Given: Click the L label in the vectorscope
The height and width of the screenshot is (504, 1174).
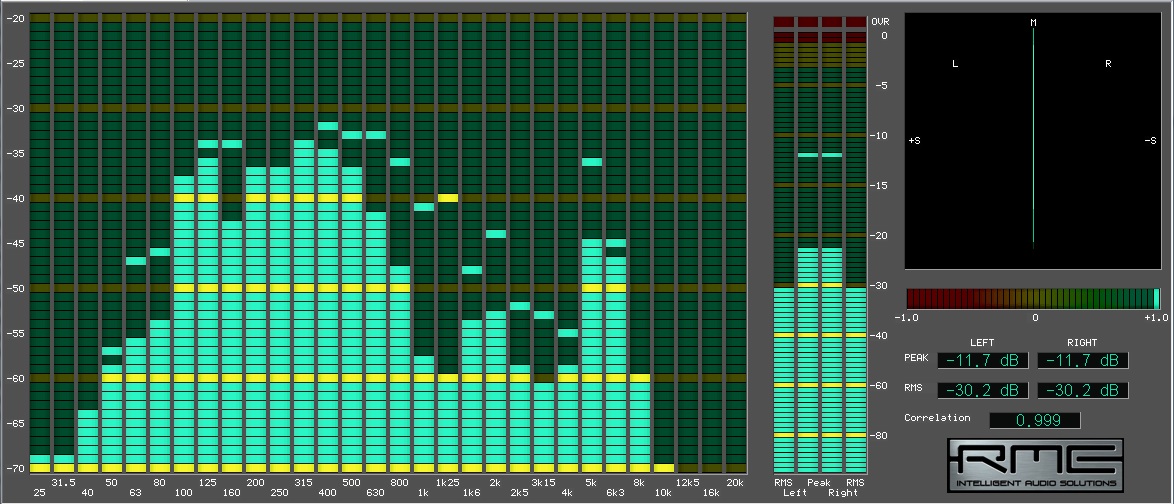Looking at the screenshot, I should click(955, 64).
